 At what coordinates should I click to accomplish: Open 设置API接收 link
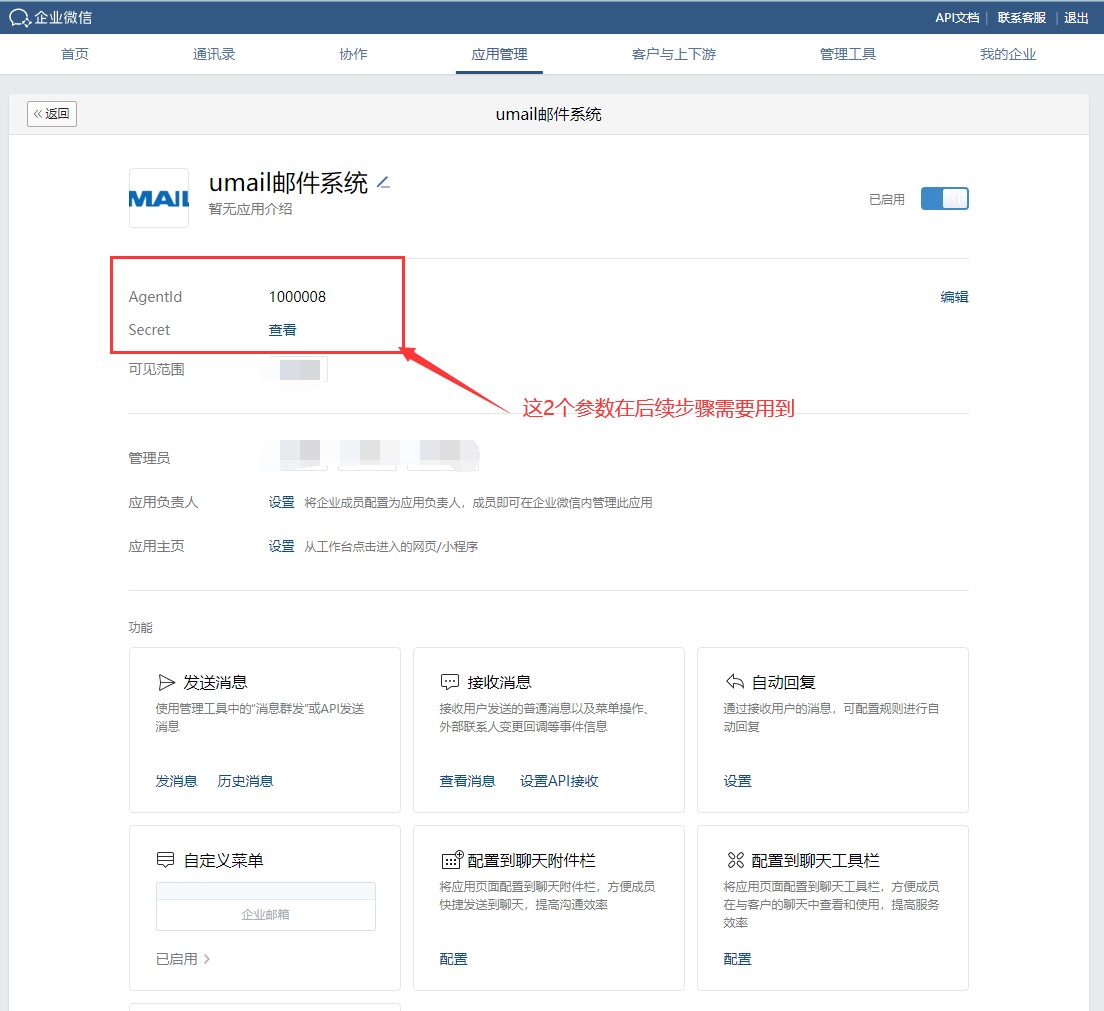click(x=559, y=781)
